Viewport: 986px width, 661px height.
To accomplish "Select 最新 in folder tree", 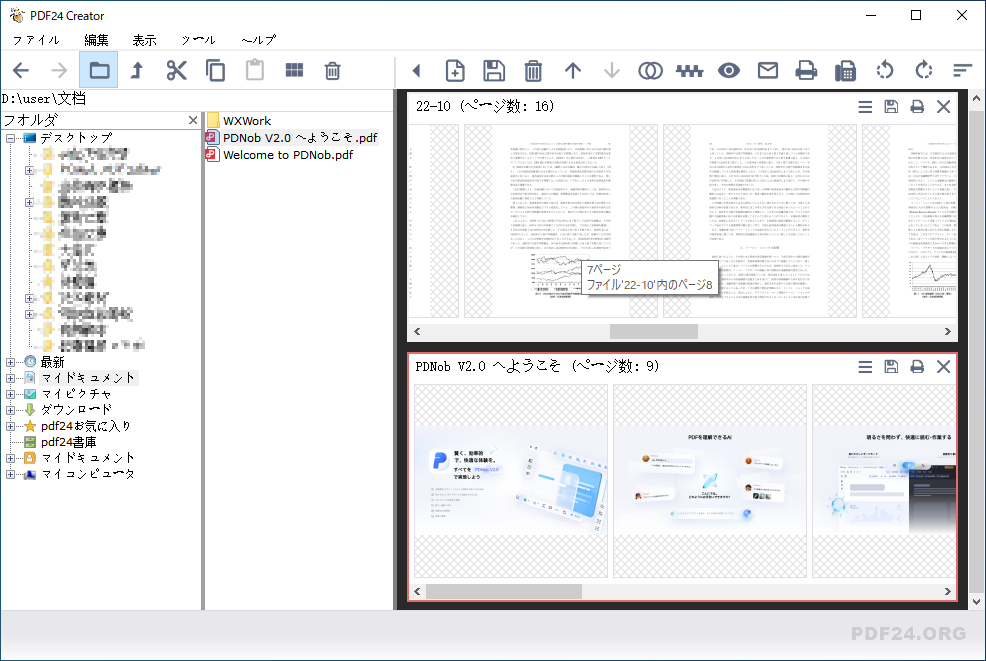I will pyautogui.click(x=52, y=362).
